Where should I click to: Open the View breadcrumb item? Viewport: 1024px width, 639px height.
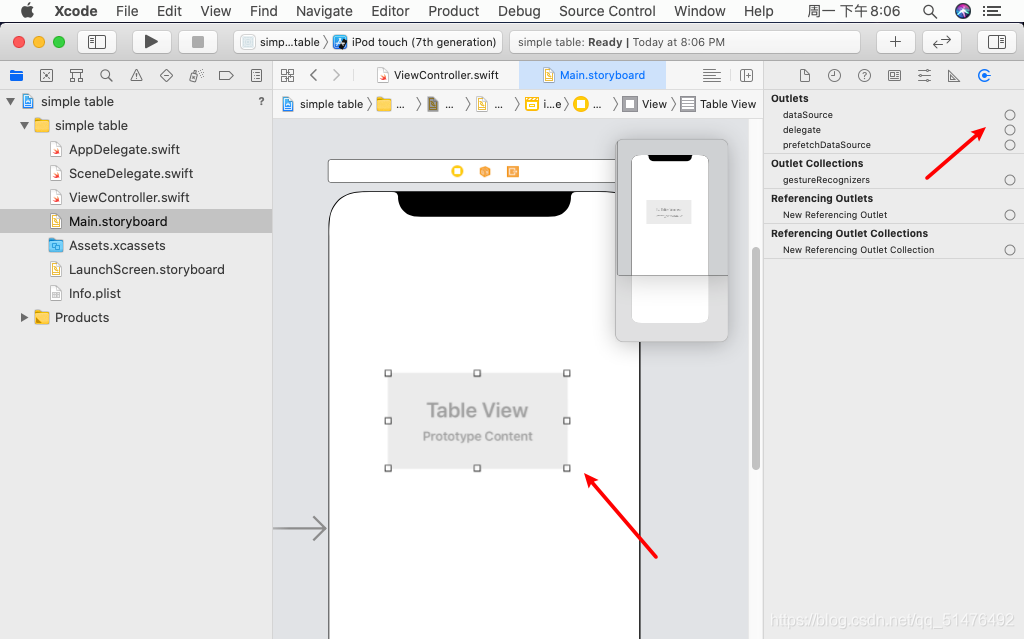click(645, 104)
